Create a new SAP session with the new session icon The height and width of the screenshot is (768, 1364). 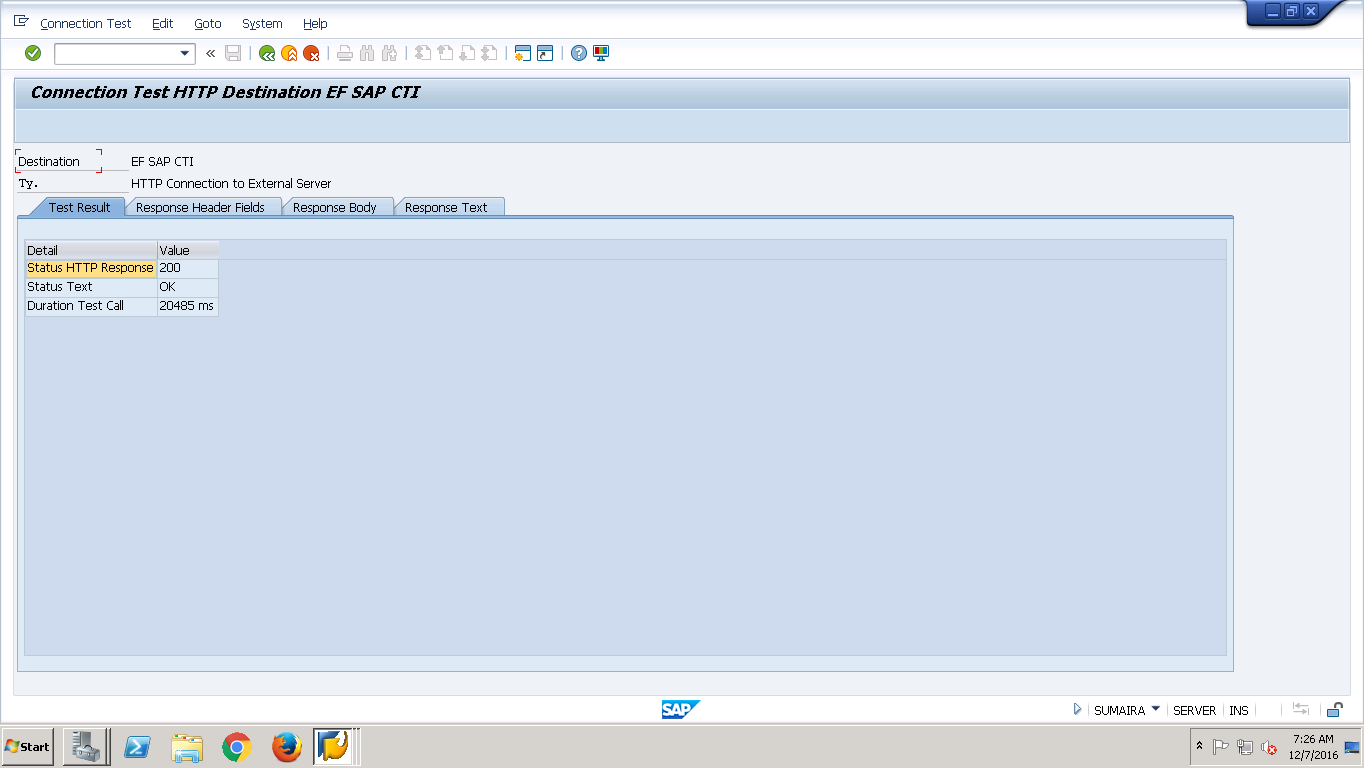pyautogui.click(x=521, y=53)
